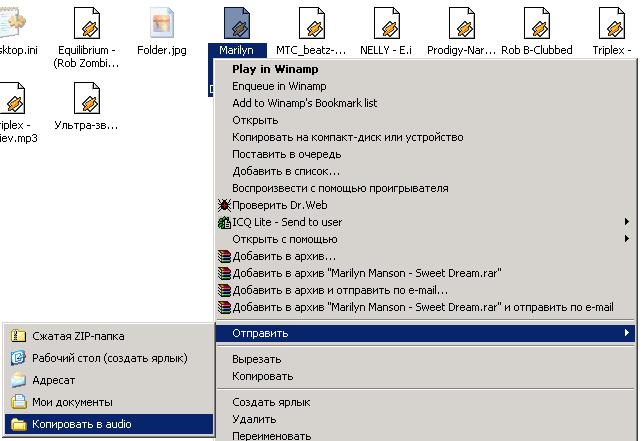Click the MTC_beatz-... file name label
The height and width of the screenshot is (441, 644).
[x=311, y=50]
